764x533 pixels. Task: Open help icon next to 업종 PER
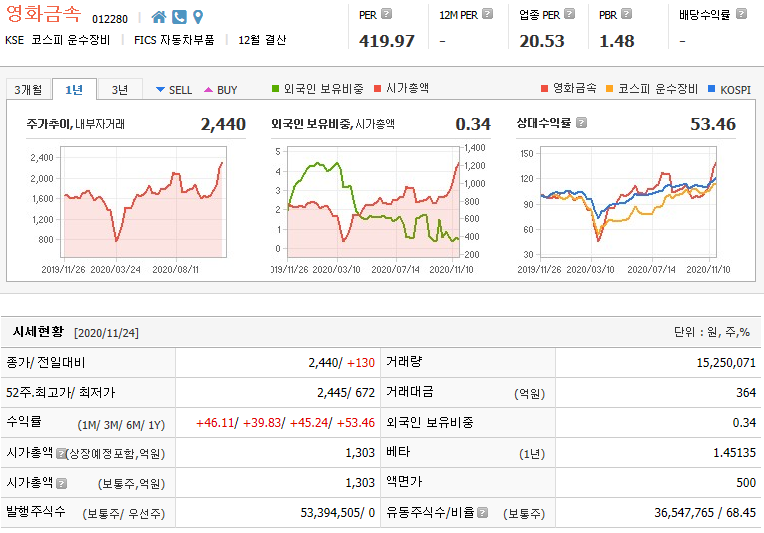pos(569,14)
